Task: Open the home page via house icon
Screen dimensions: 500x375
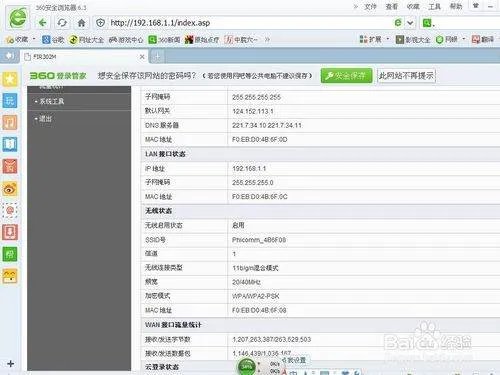Action: coord(81,23)
